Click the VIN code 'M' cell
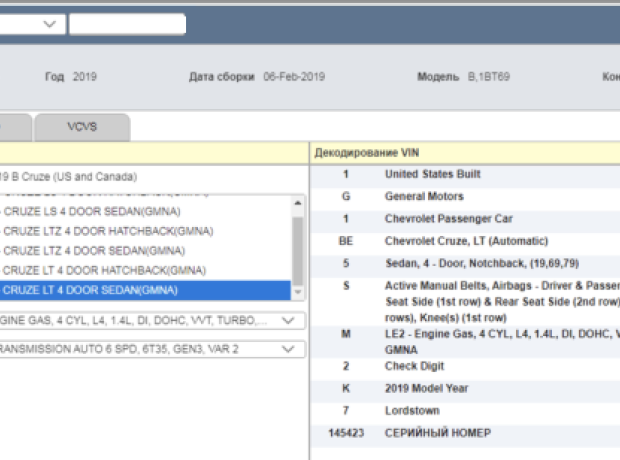620x460 pixels. [346, 334]
